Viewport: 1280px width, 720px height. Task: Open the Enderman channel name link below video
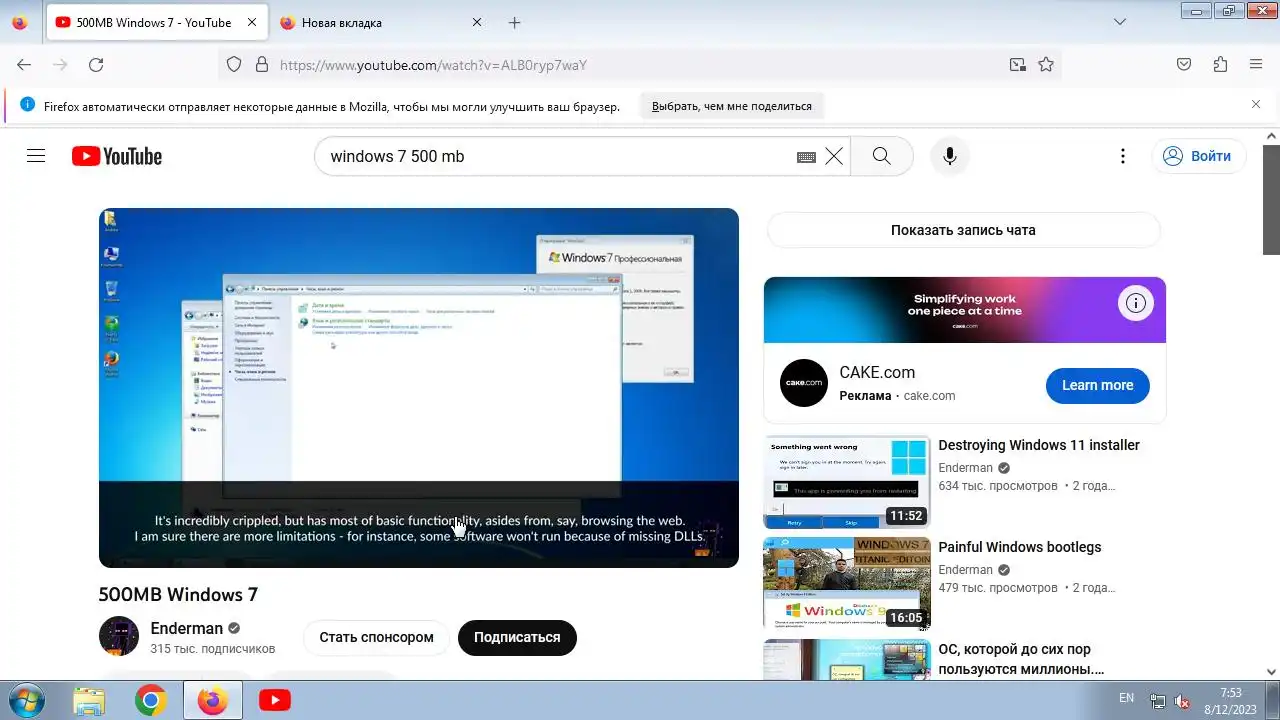pyautogui.click(x=187, y=628)
